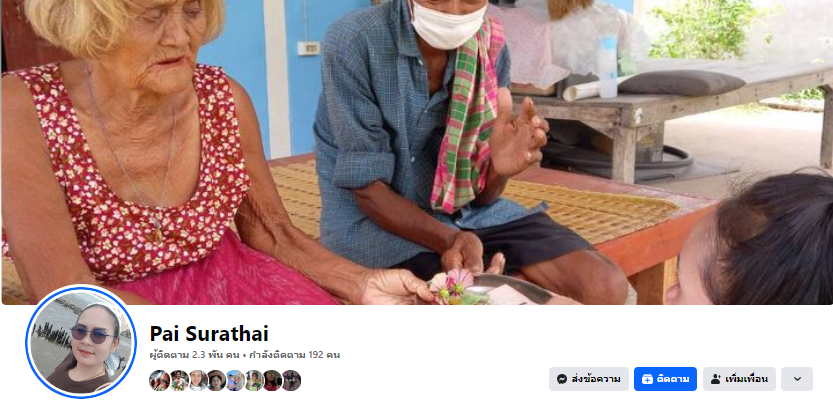
Task: Open Pai Surathai's round profile picture
Action: pyautogui.click(x=81, y=341)
